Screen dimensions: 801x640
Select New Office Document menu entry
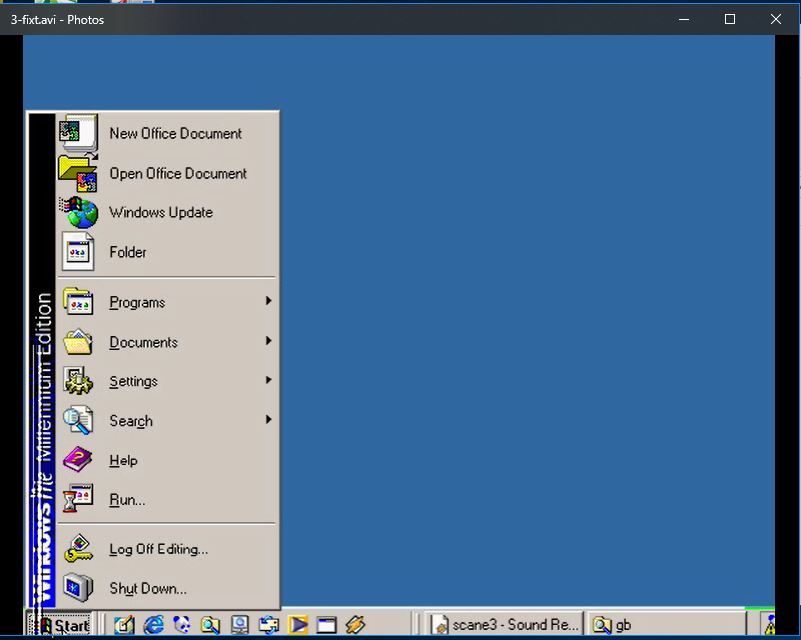pos(167,133)
